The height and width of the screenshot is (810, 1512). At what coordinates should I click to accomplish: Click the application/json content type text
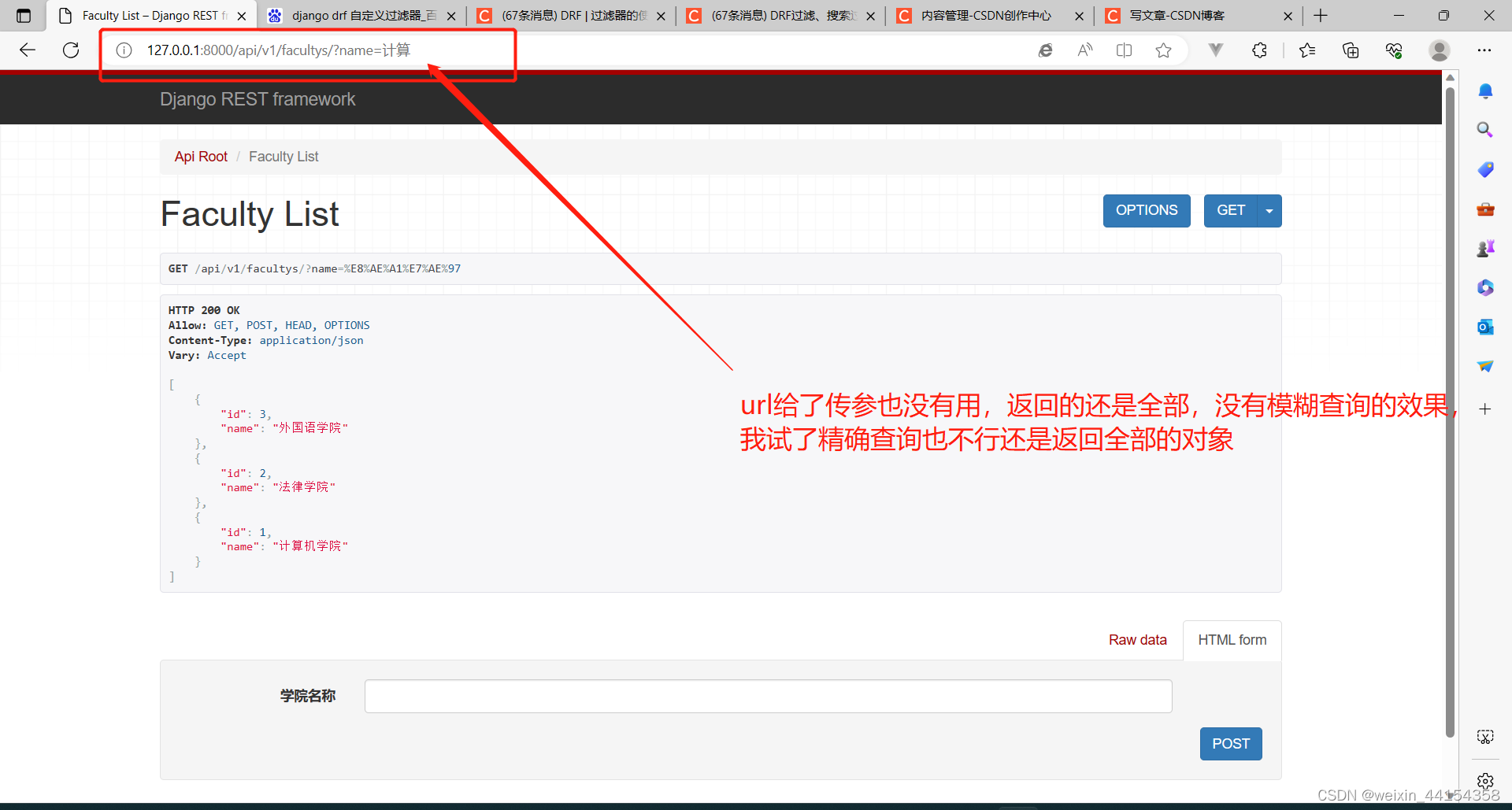(x=311, y=340)
